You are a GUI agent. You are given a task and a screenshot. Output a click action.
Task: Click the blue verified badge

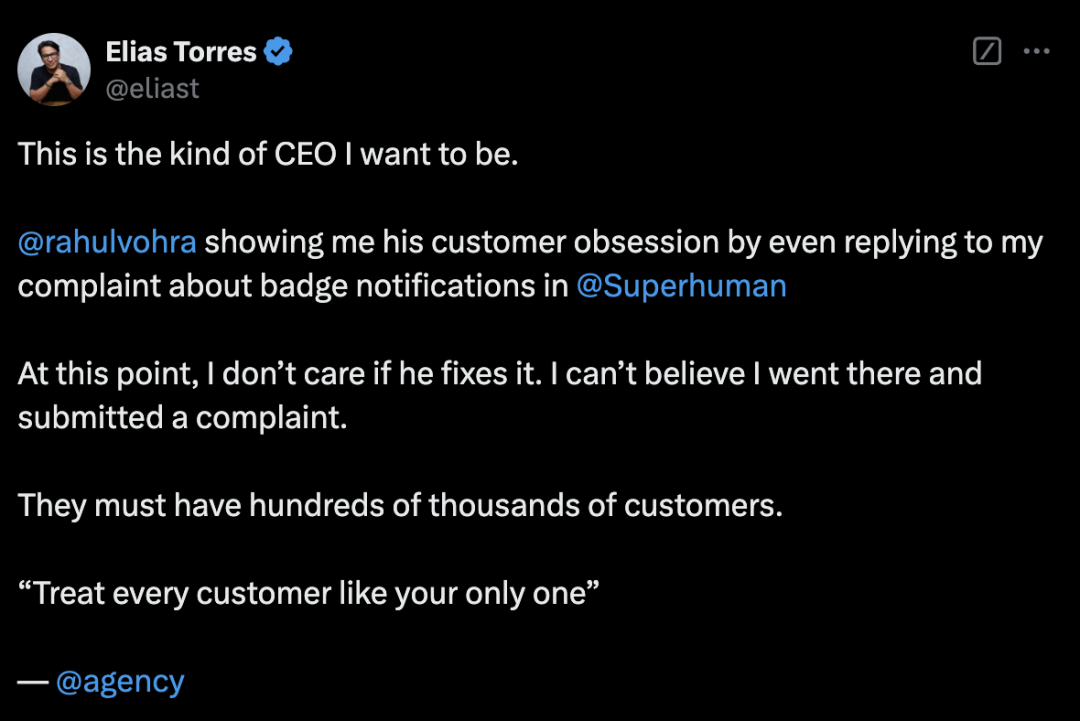click(x=278, y=52)
